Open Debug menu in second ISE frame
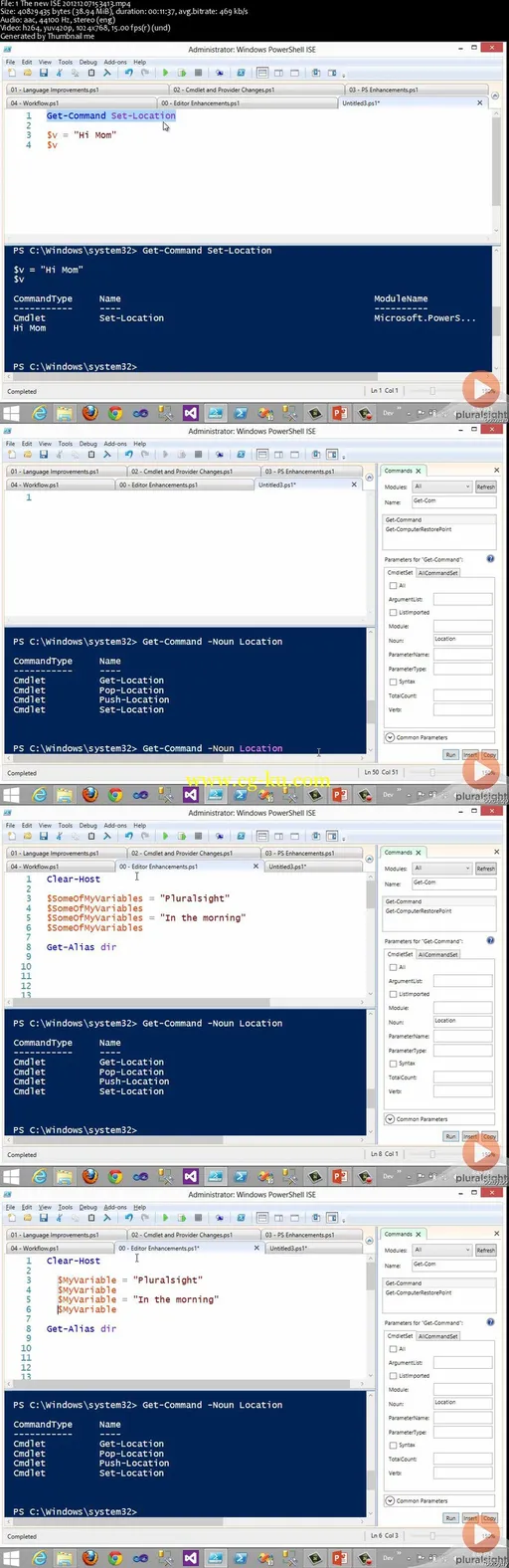Screen dimensions: 509x1568 [88, 444]
